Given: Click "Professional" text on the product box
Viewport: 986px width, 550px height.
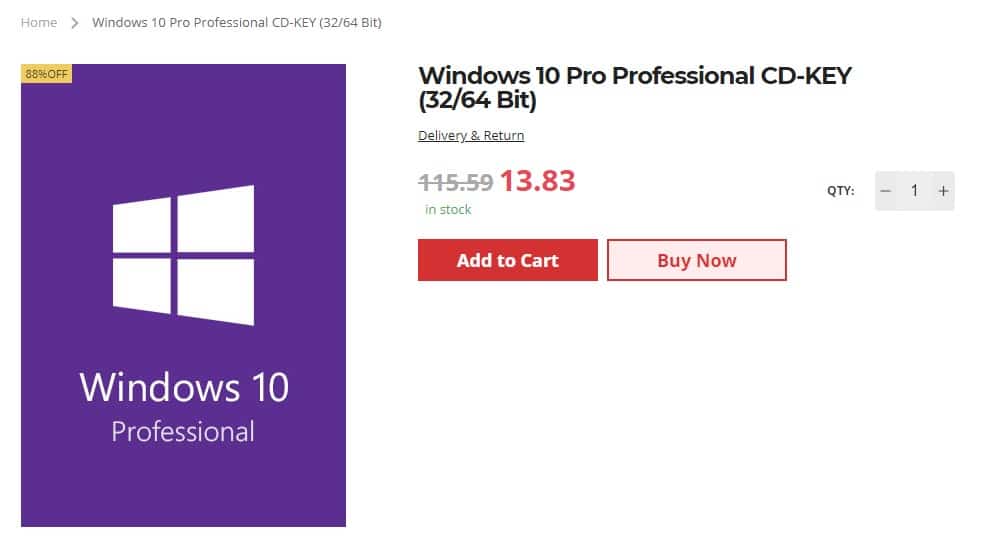Looking at the screenshot, I should coord(183,432).
